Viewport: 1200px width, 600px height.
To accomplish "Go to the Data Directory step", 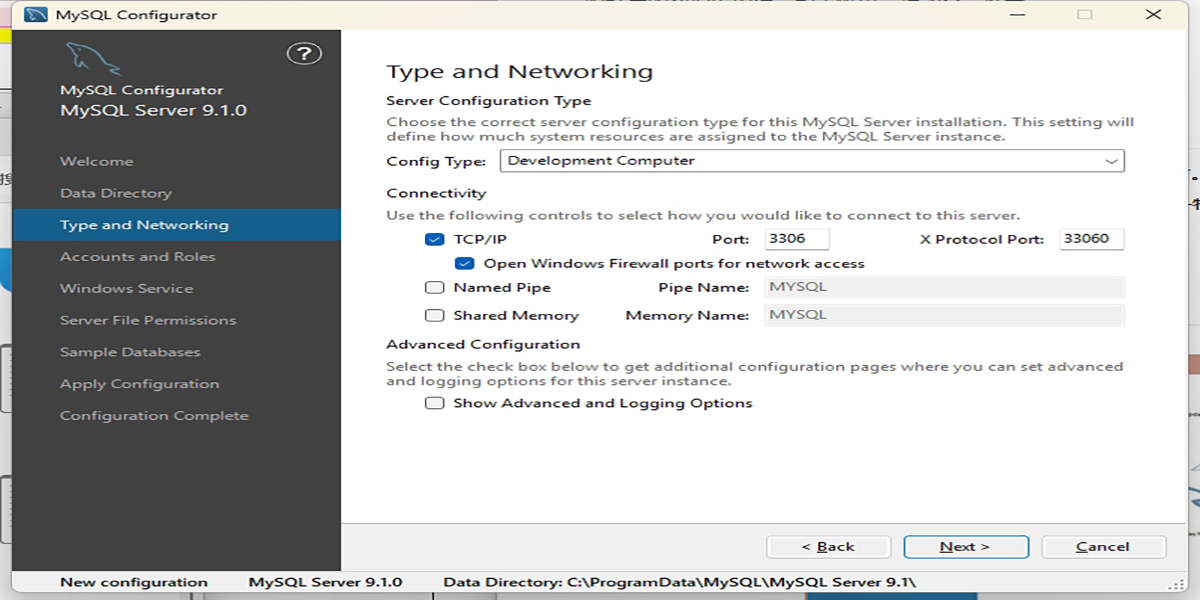I will (116, 193).
